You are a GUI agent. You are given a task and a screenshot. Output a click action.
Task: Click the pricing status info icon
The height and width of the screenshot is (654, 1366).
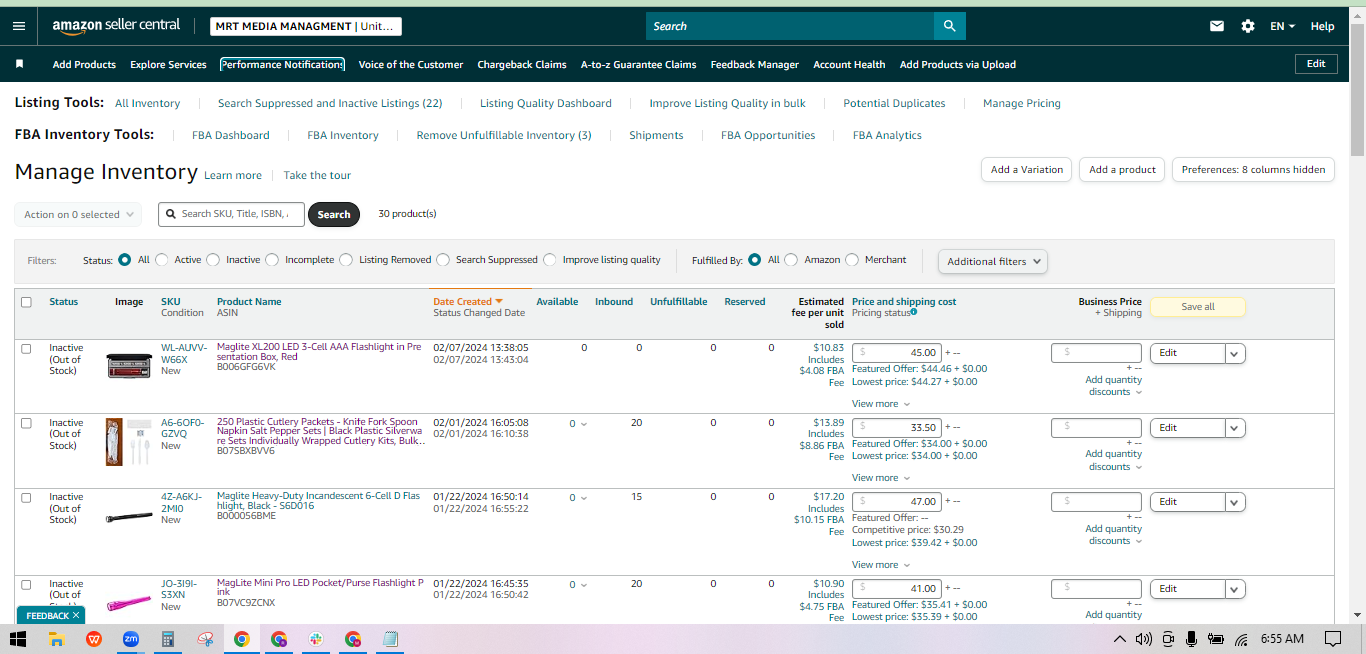pyautogui.click(x=914, y=312)
